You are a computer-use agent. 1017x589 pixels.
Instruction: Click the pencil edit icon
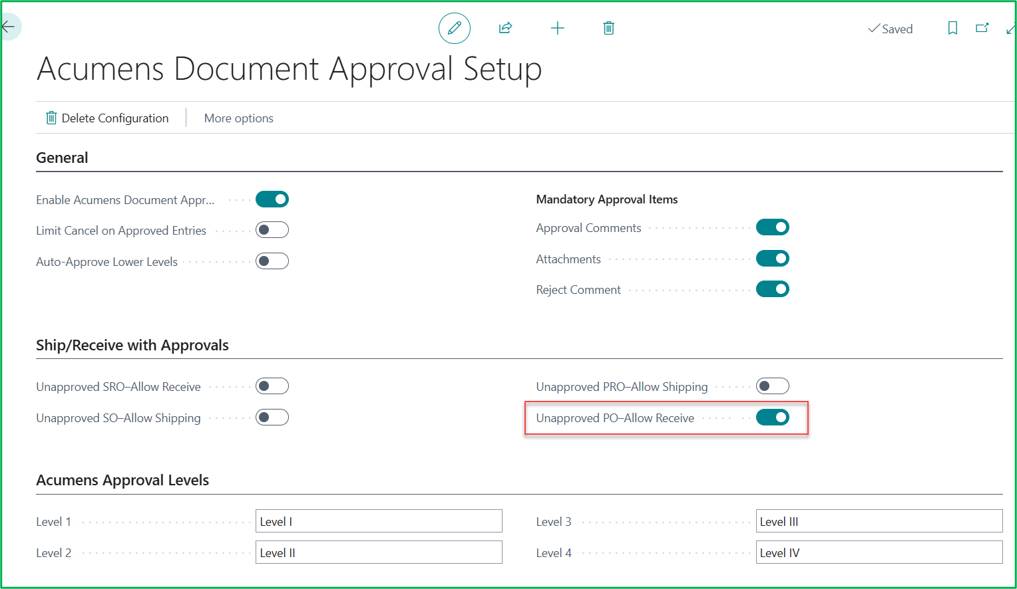click(454, 28)
